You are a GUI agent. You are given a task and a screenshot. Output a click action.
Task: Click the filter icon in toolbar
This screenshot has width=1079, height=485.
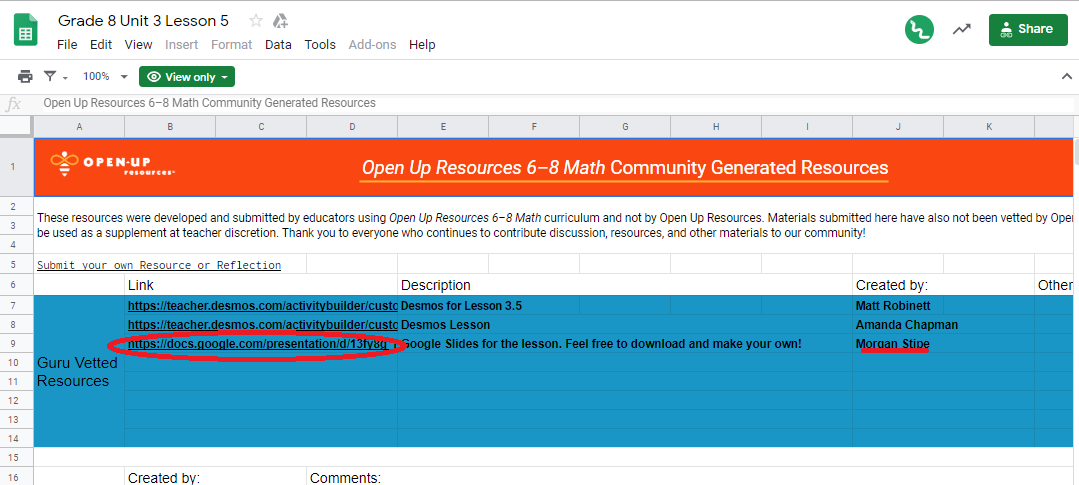50,76
